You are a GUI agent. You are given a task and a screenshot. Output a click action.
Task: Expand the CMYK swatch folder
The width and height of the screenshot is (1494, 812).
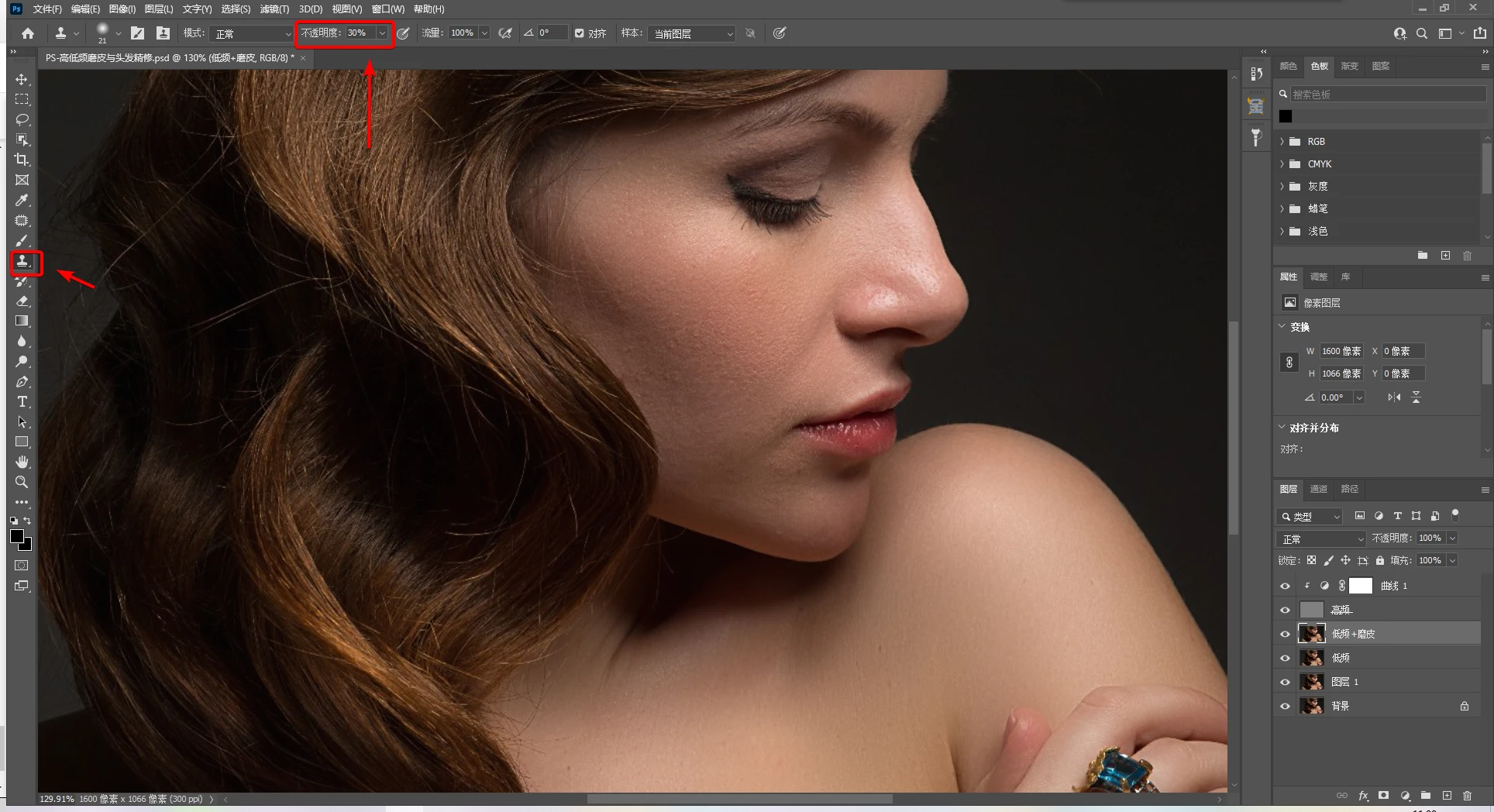tap(1282, 163)
